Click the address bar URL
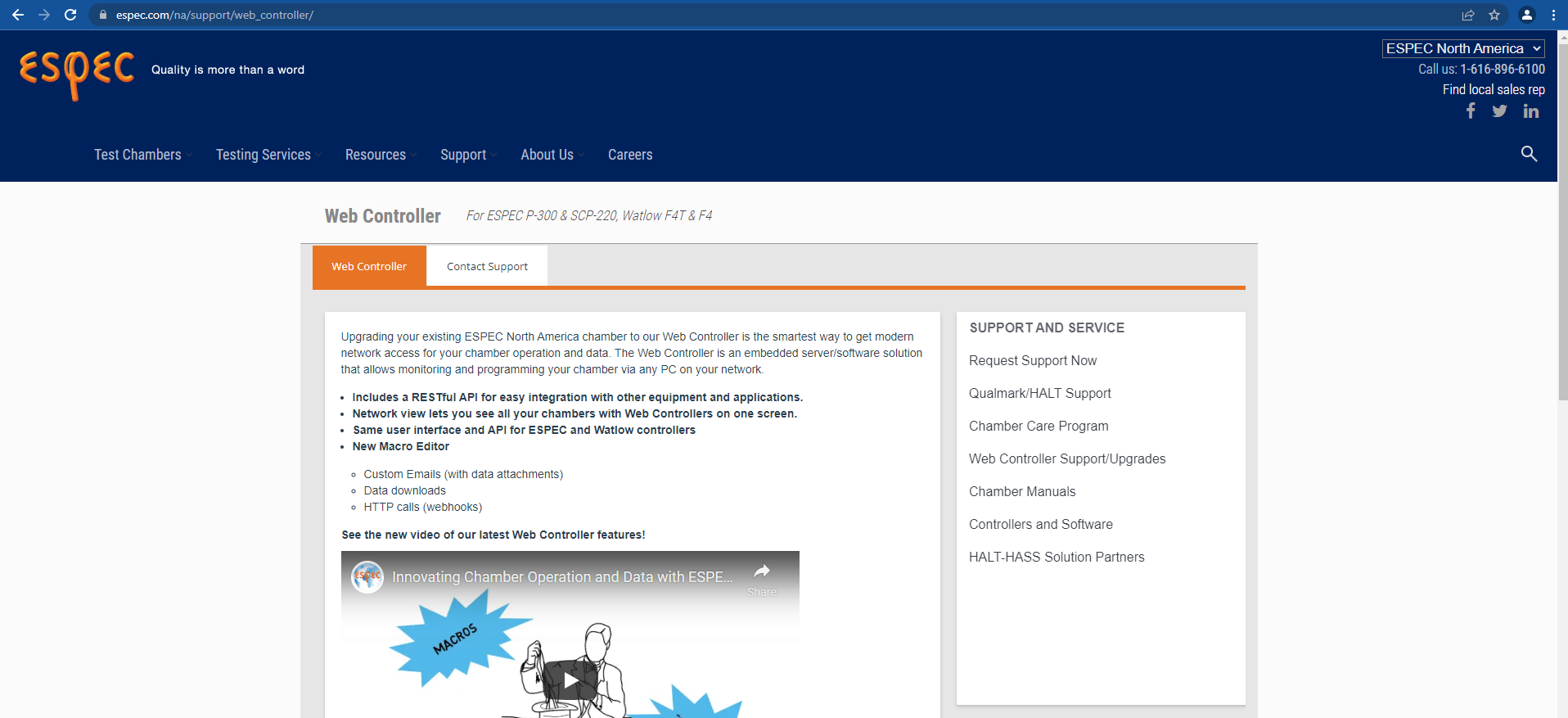The width and height of the screenshot is (1568, 718). [214, 15]
